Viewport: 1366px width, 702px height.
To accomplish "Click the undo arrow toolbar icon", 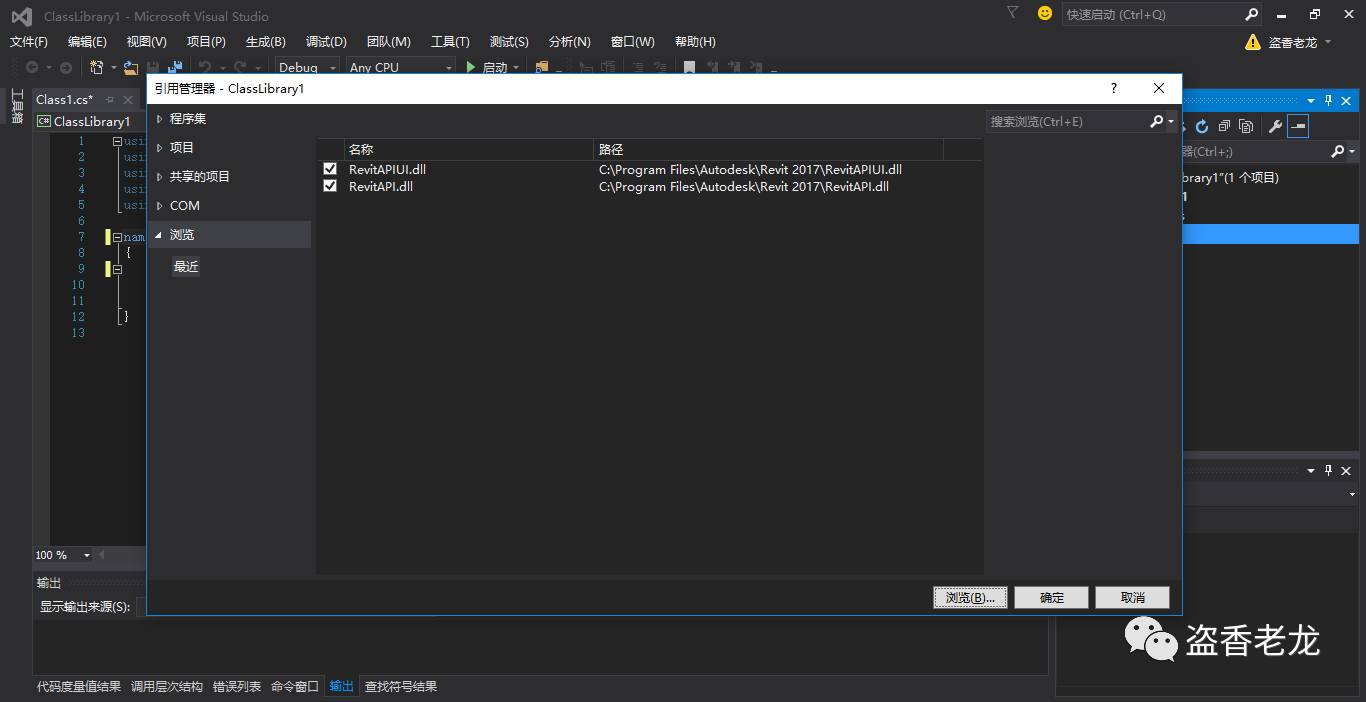I will point(204,67).
